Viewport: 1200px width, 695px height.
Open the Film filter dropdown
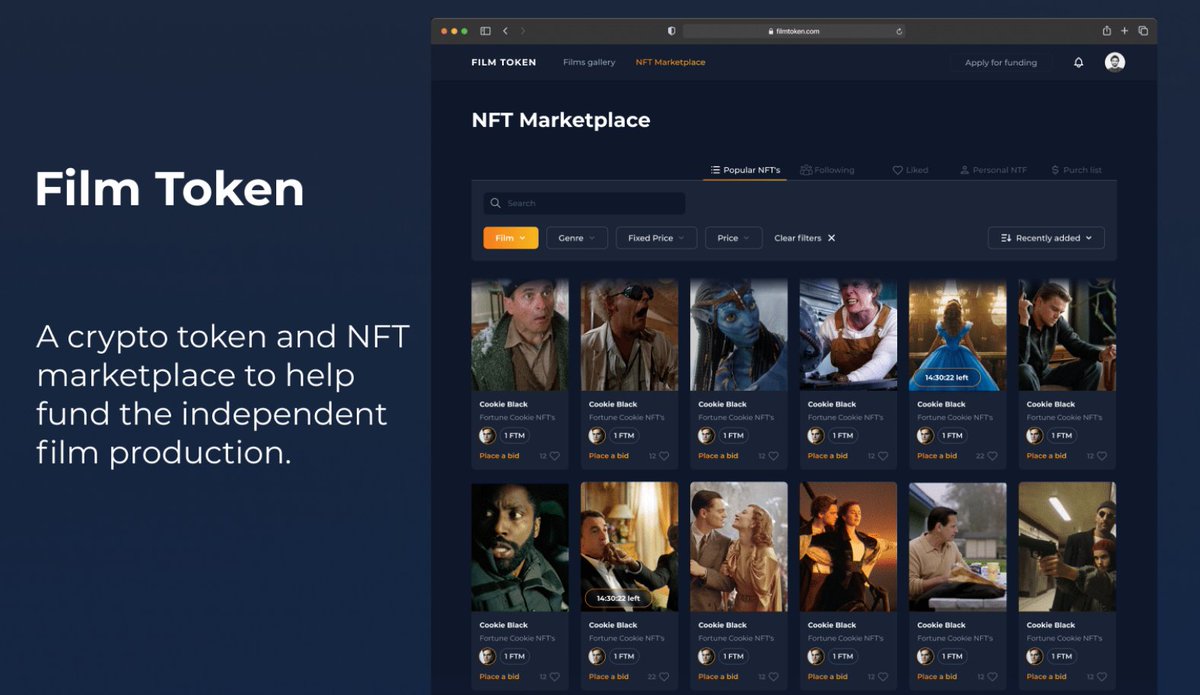point(511,238)
